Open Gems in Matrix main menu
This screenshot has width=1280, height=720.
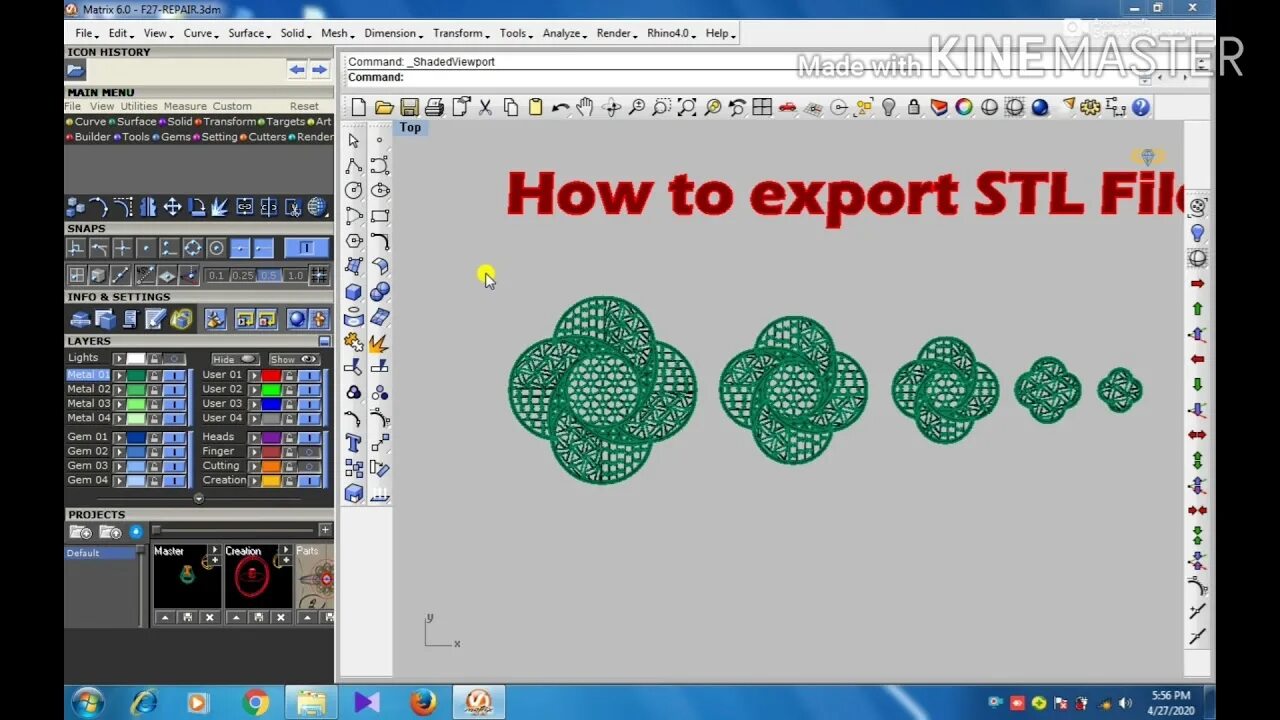pyautogui.click(x=171, y=137)
